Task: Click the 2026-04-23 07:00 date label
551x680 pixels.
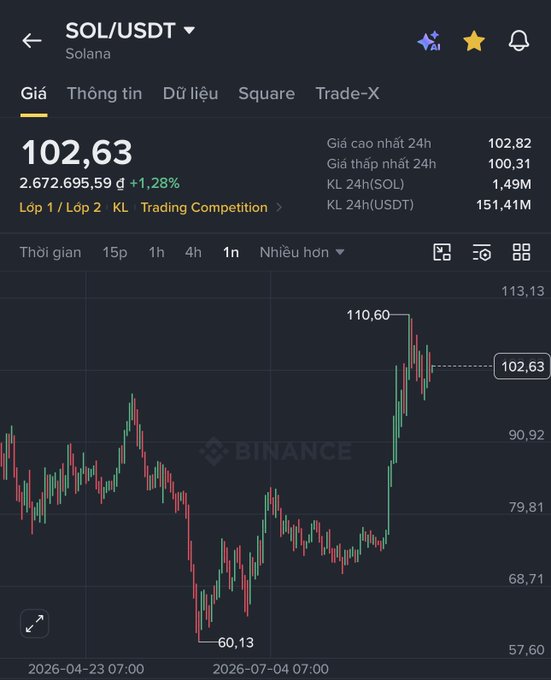Action: [x=86, y=669]
